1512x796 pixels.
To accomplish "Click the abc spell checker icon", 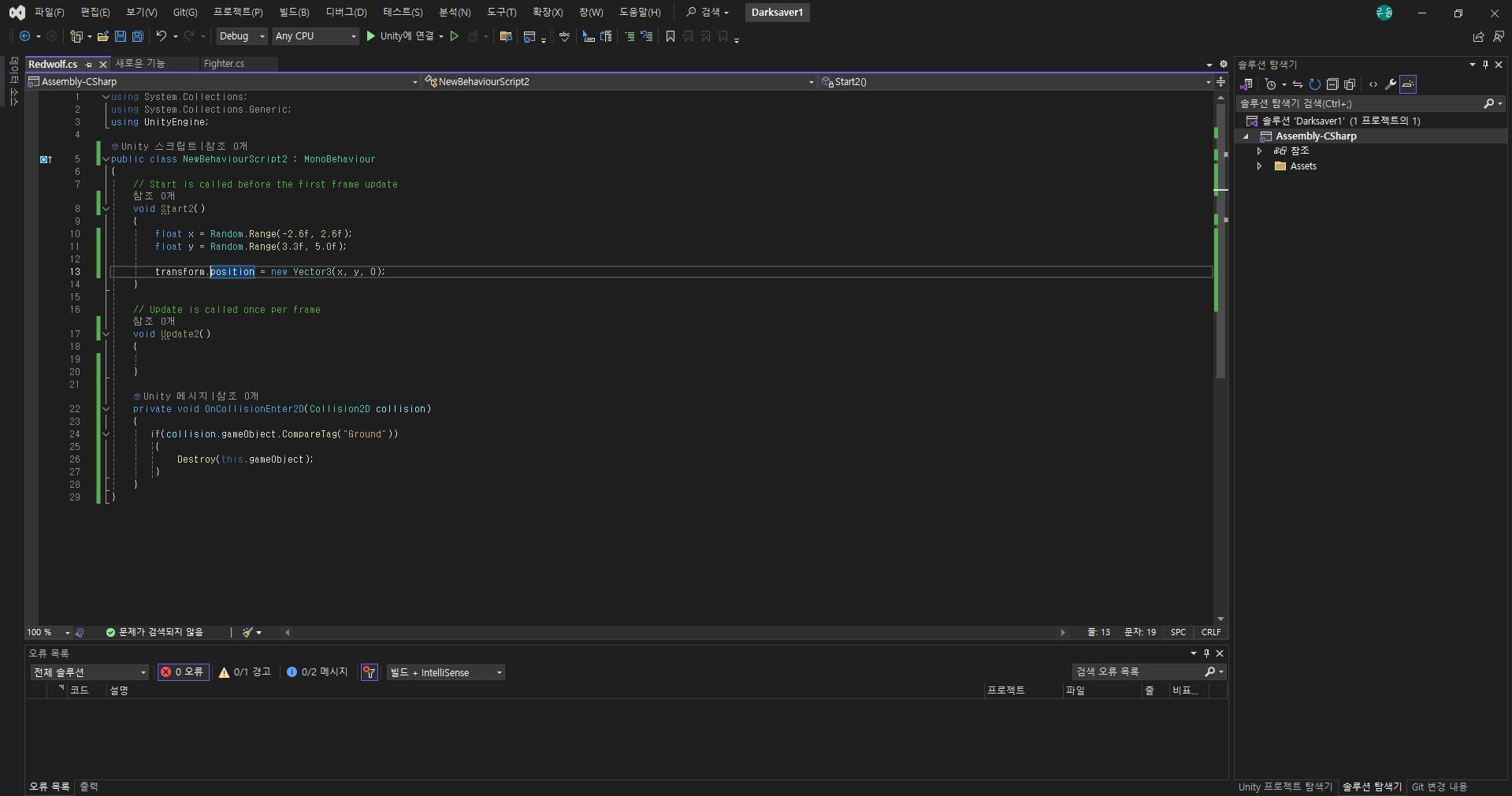I will tap(565, 36).
